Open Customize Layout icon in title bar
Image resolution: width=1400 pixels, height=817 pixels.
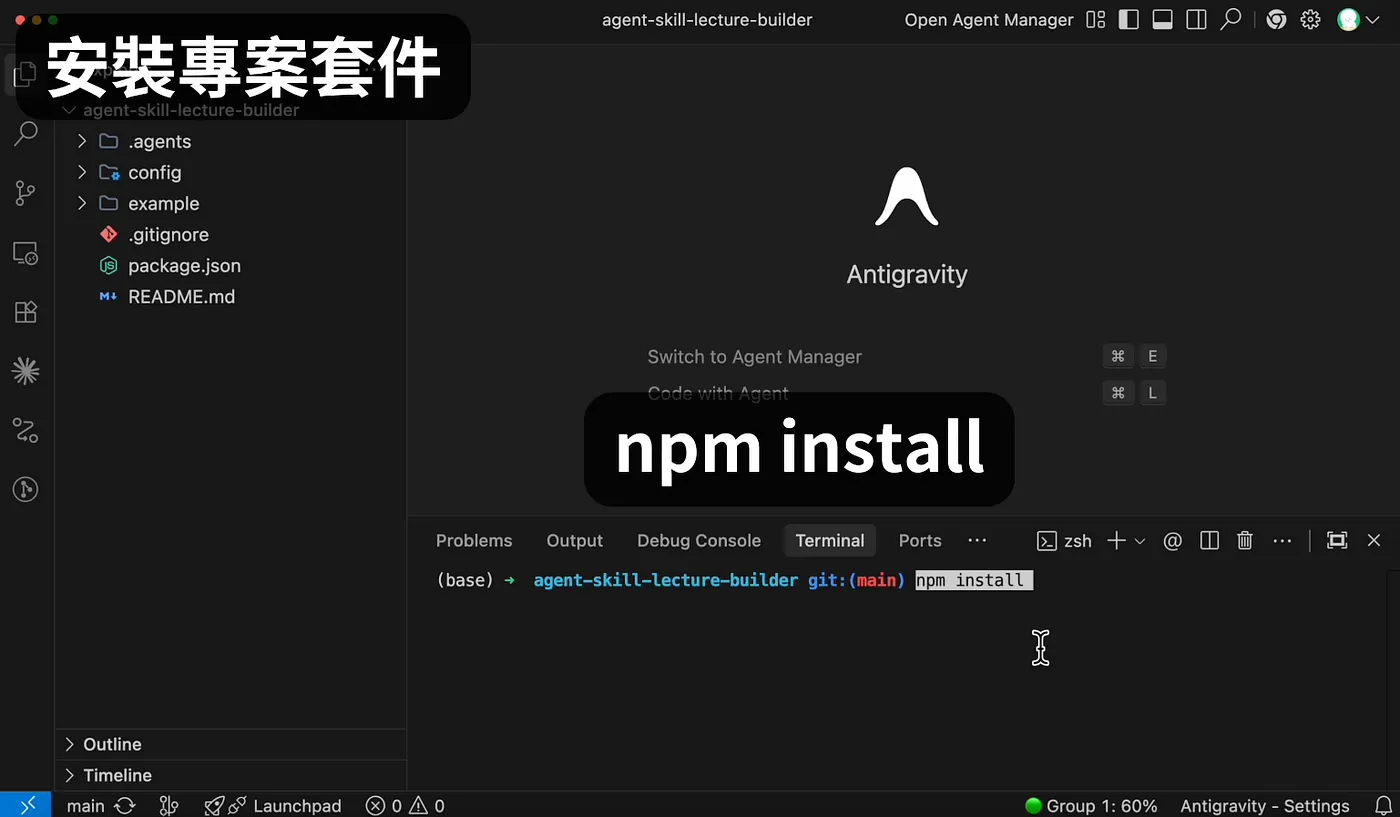tap(1096, 20)
